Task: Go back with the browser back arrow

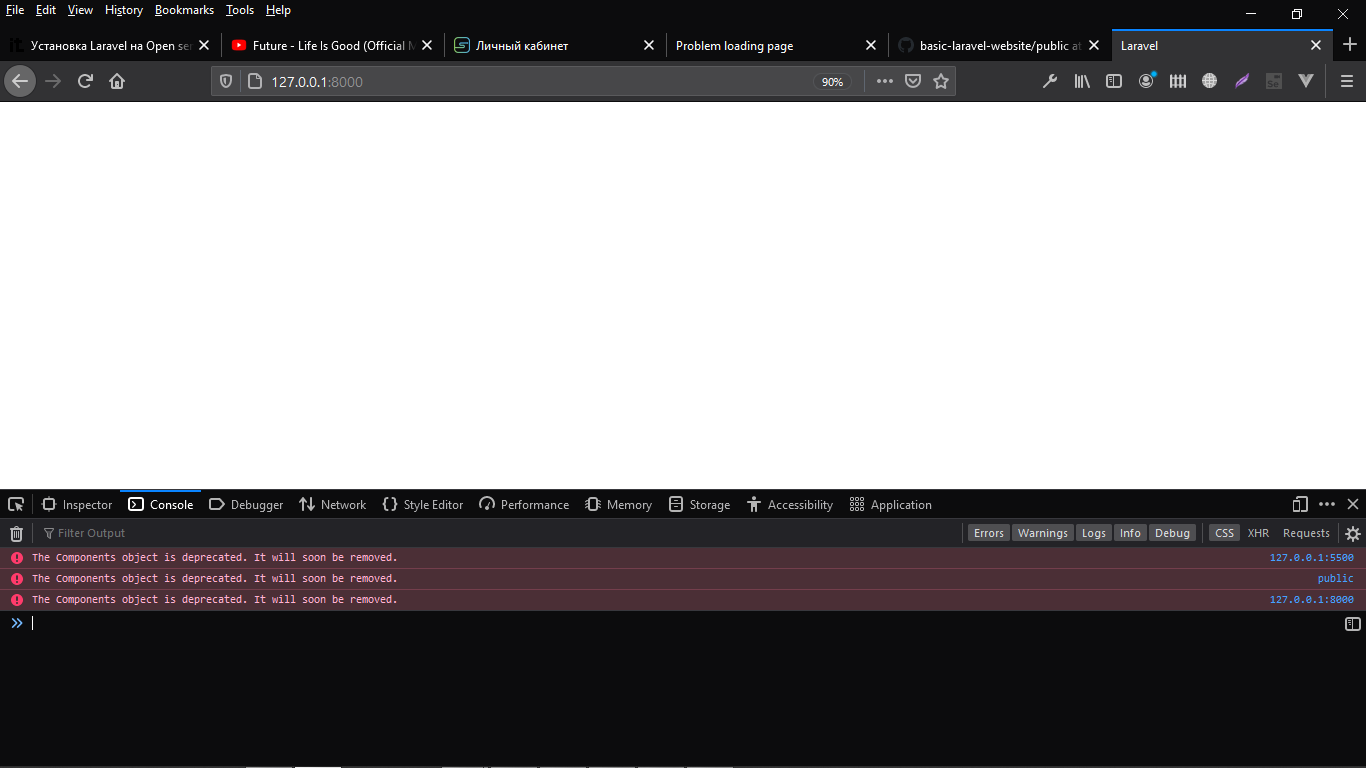Action: coord(20,81)
